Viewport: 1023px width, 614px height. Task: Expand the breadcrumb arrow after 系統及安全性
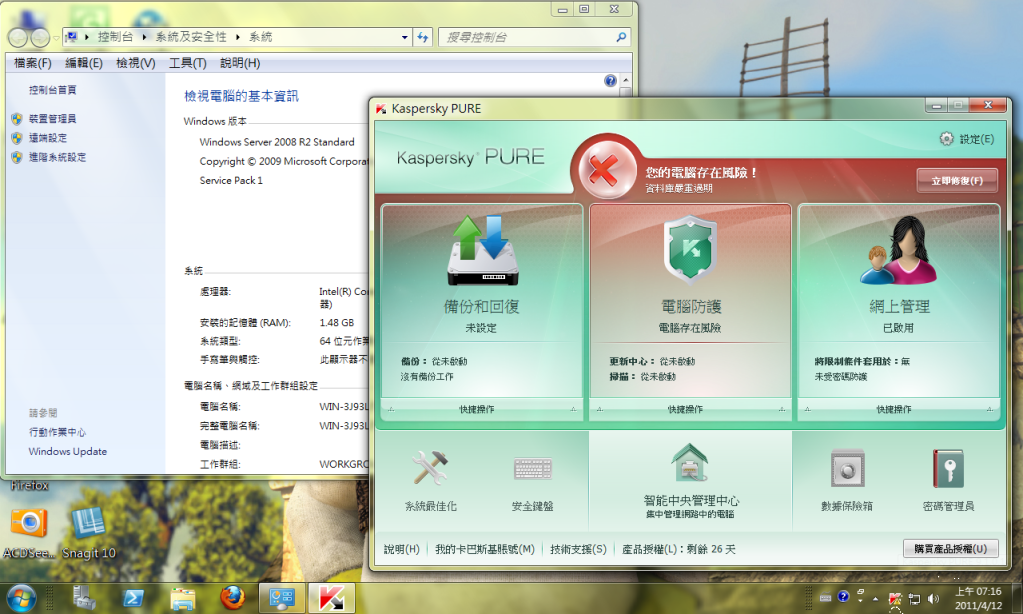tap(238, 37)
